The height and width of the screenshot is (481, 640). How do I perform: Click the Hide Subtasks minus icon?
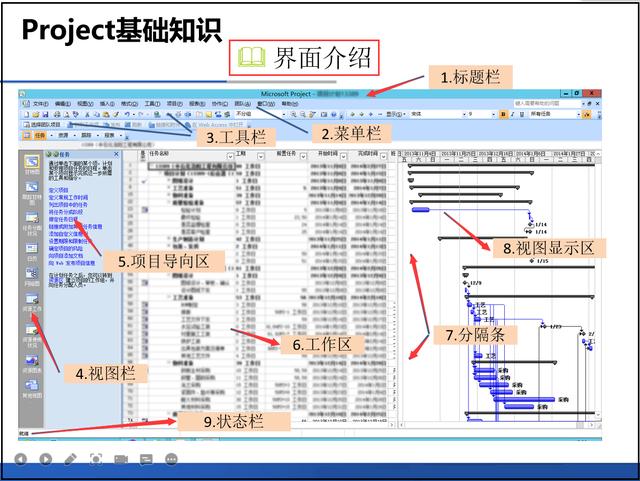380,114
